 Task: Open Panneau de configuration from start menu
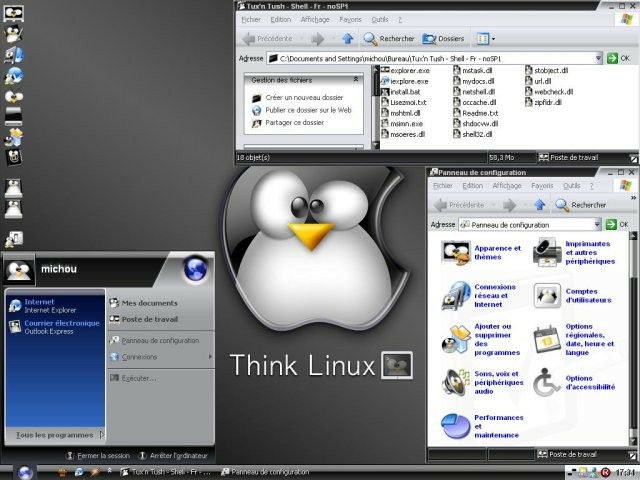tap(154, 340)
